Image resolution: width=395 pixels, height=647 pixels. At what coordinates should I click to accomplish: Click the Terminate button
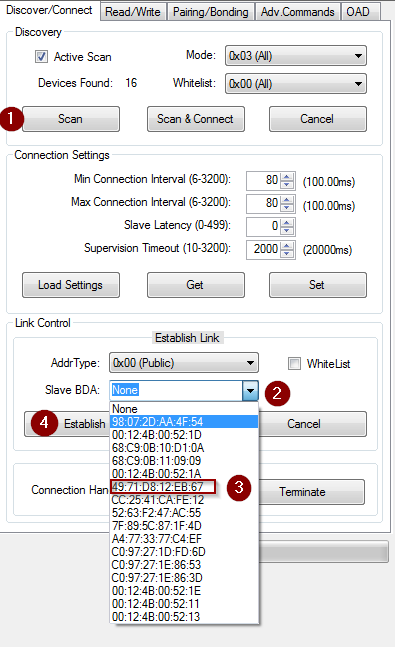pyautogui.click(x=302, y=492)
